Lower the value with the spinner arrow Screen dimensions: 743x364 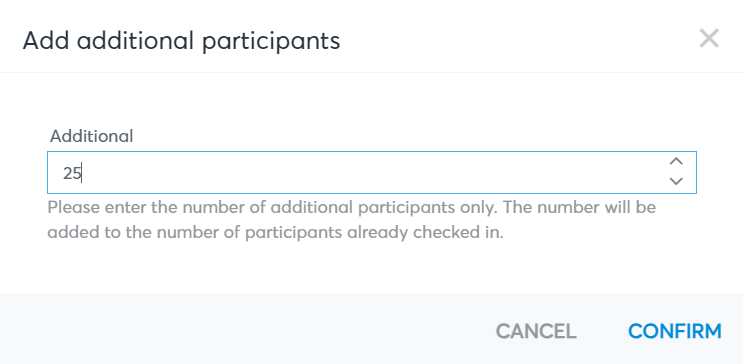pyautogui.click(x=676, y=181)
